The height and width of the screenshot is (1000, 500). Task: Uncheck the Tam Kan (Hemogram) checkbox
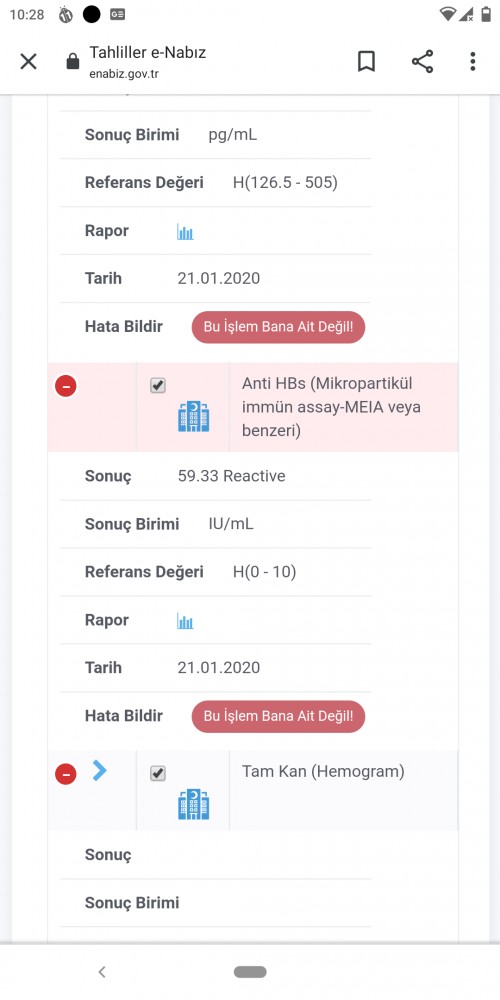point(158,774)
